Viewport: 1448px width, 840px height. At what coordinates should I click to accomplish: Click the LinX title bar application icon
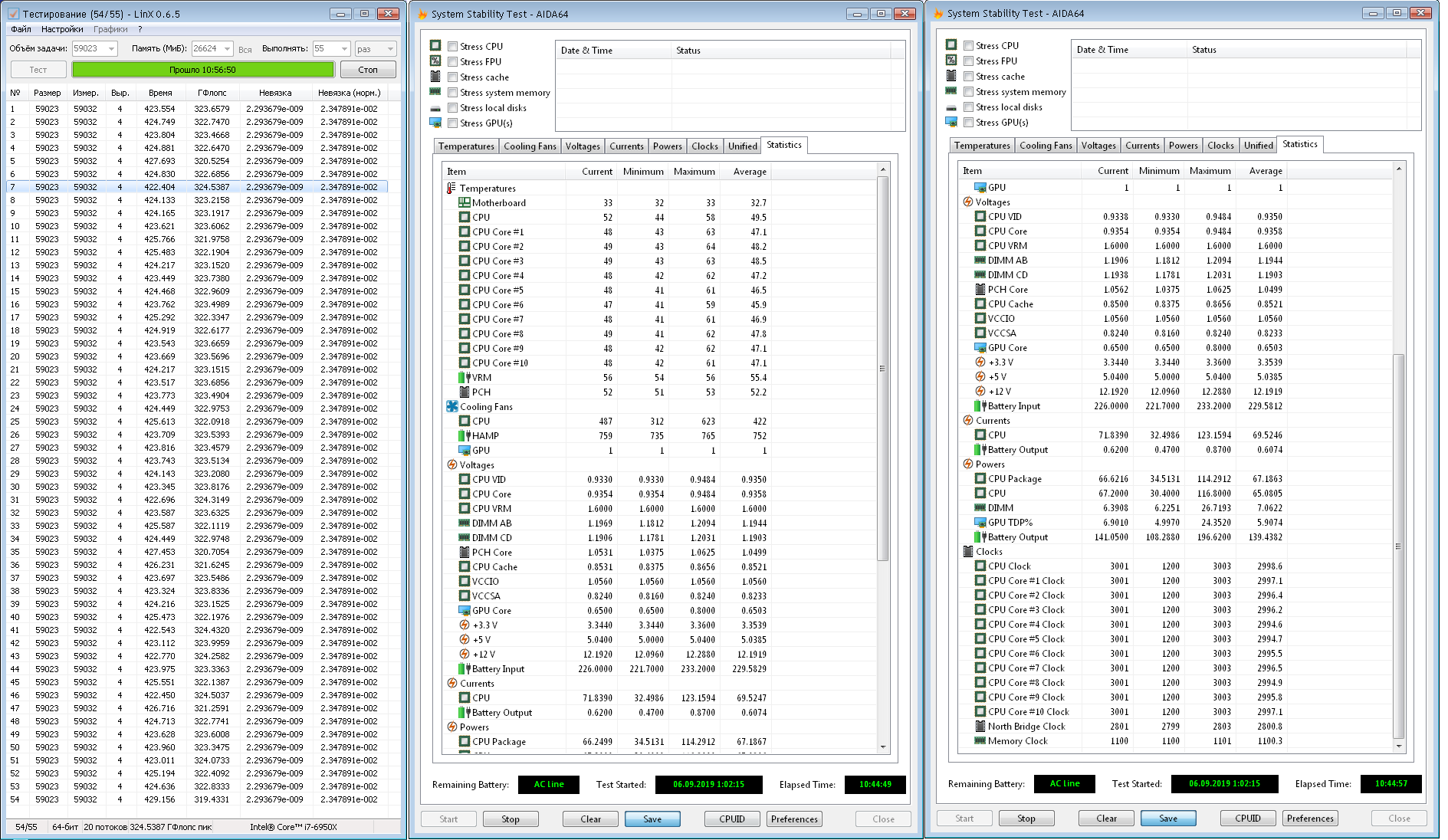pos(12,14)
